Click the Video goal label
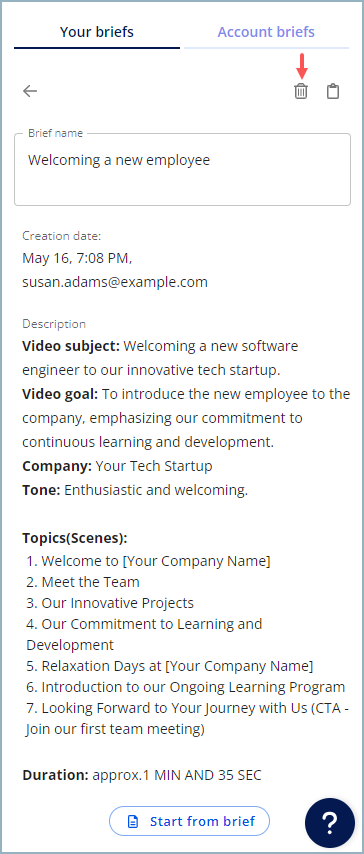The height and width of the screenshot is (854, 364). [x=60, y=394]
